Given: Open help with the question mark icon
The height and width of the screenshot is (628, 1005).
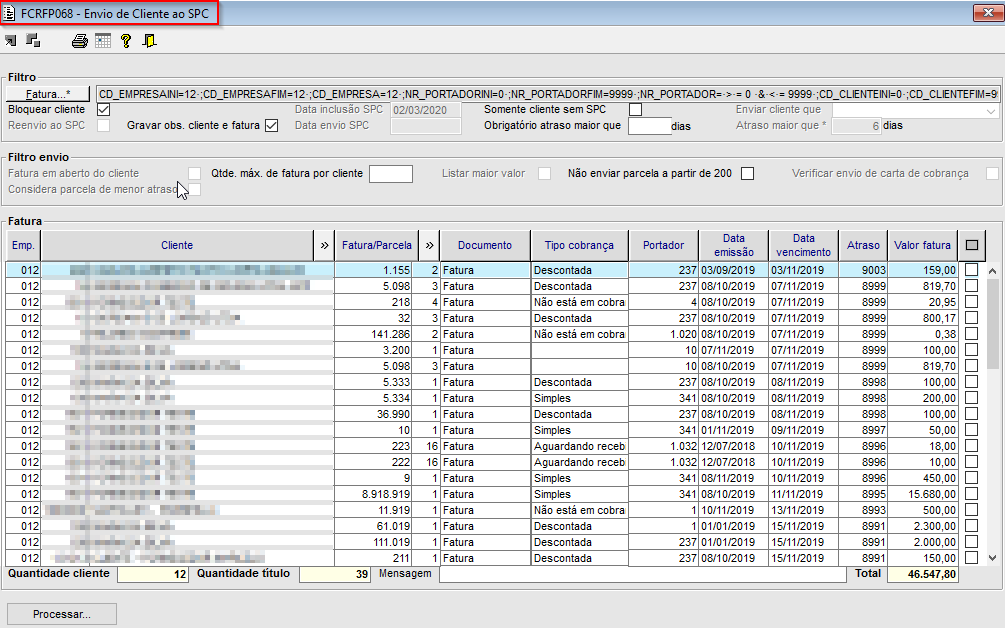Looking at the screenshot, I should [126, 41].
